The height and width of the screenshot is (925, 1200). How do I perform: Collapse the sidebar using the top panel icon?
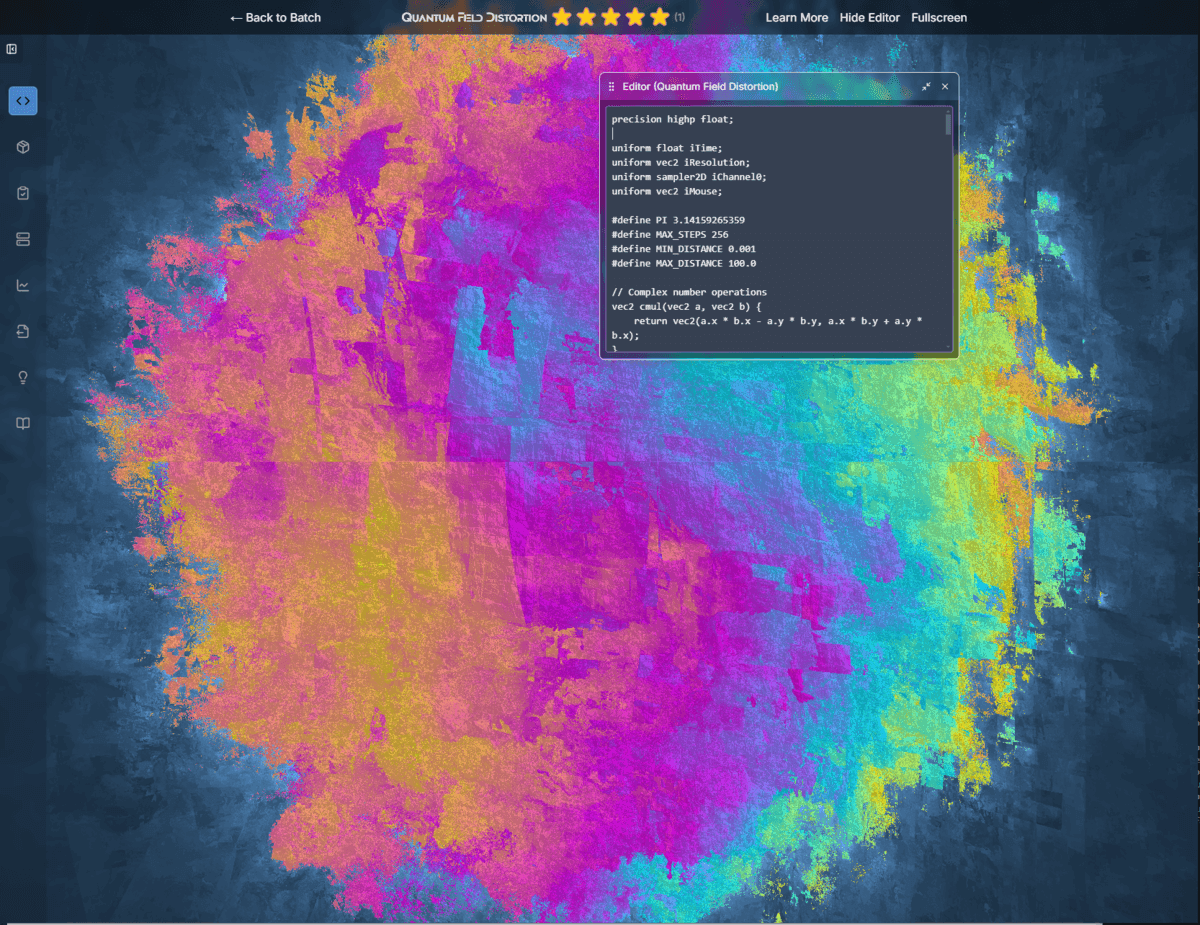[12, 48]
